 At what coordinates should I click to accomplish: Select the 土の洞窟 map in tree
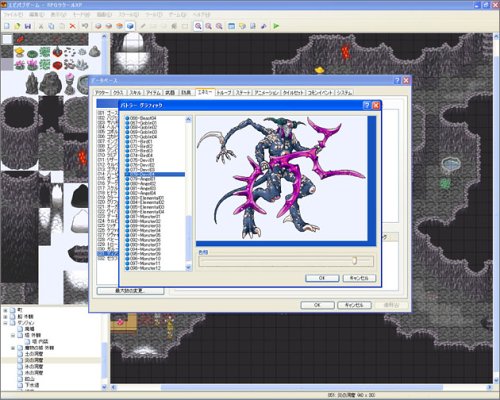point(34,354)
